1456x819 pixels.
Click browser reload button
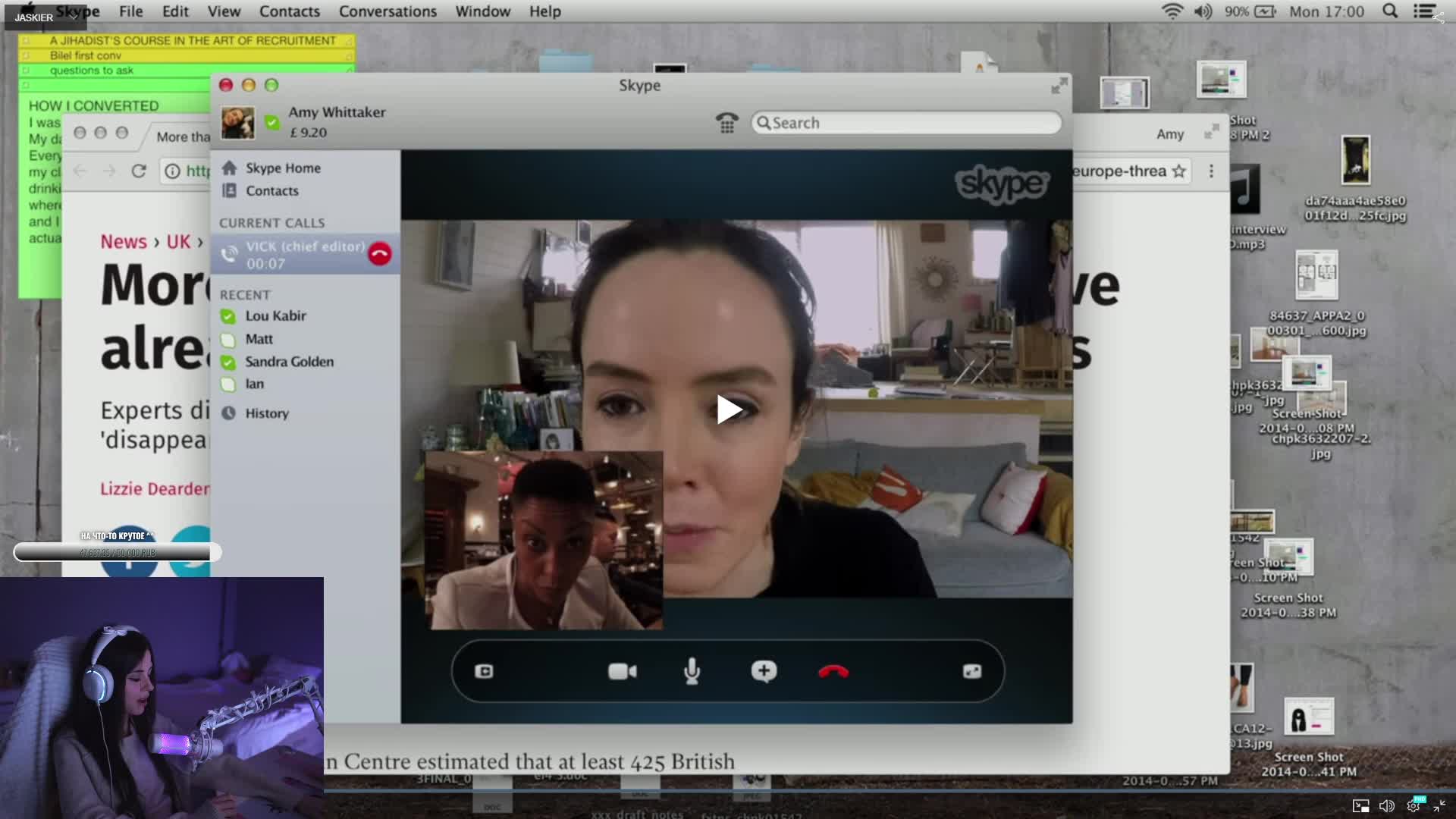coord(139,171)
